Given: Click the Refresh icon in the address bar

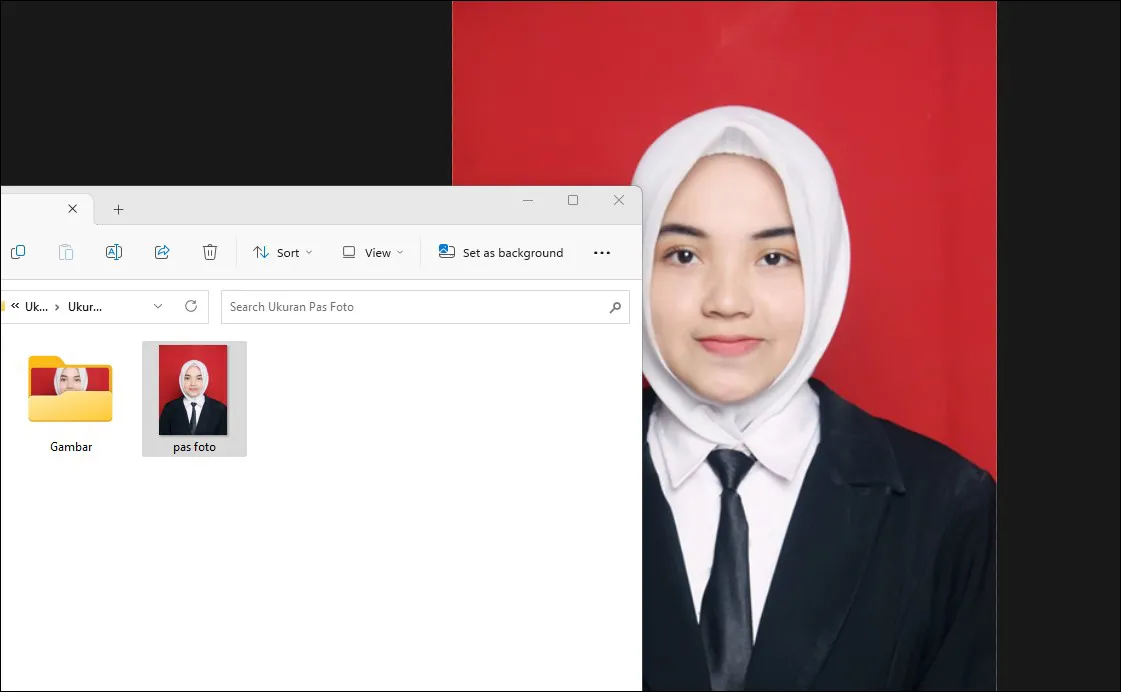Looking at the screenshot, I should point(190,307).
